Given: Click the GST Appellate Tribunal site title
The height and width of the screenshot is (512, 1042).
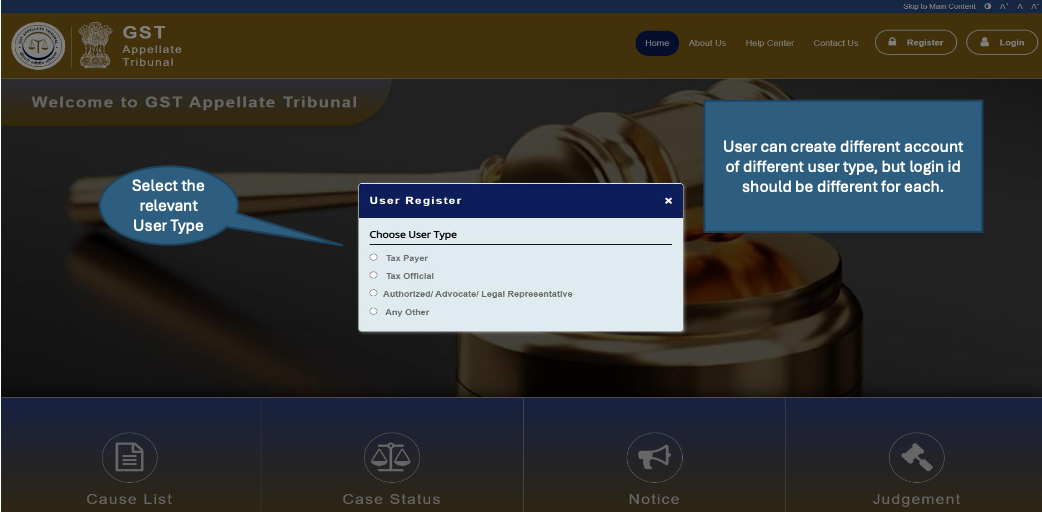Looking at the screenshot, I should [x=152, y=46].
